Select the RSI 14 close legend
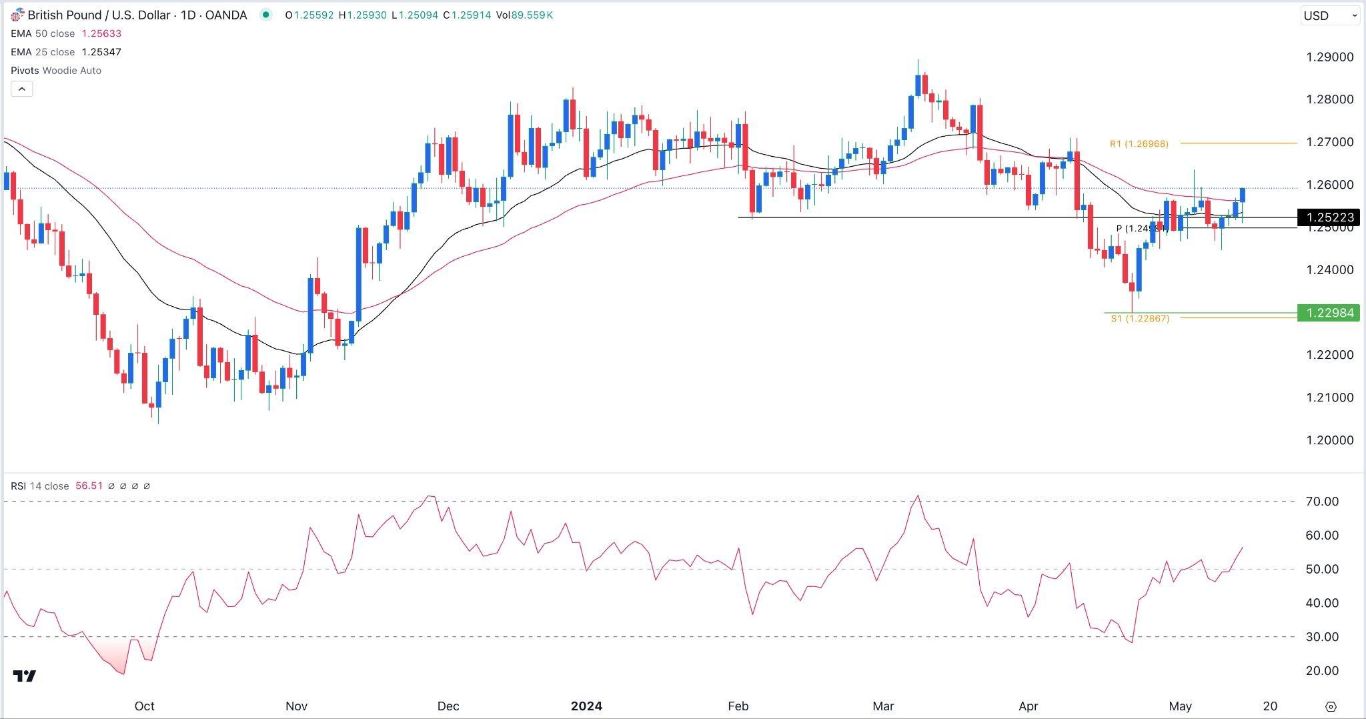 pos(40,486)
